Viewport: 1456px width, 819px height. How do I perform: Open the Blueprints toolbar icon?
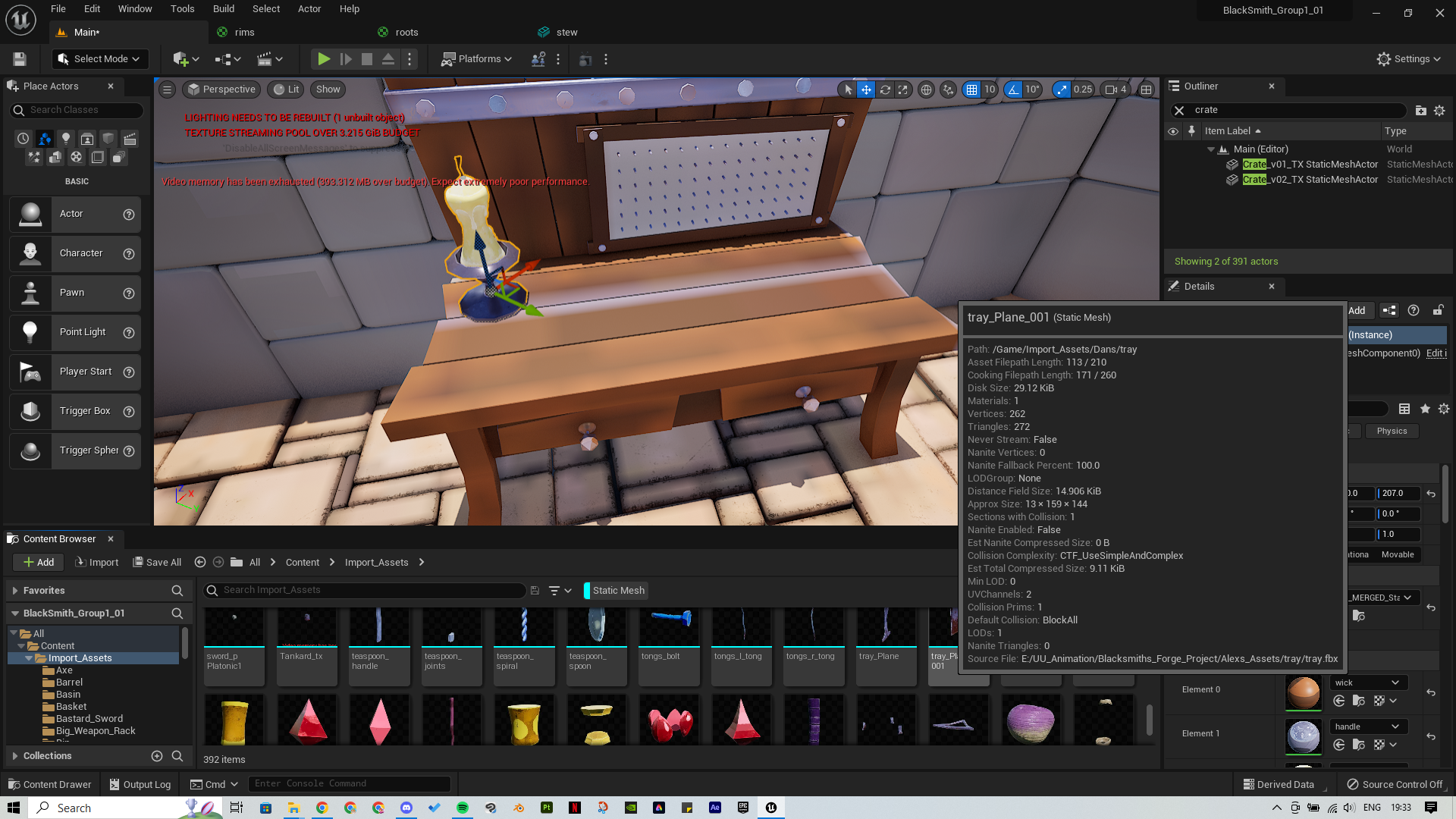pyautogui.click(x=227, y=59)
